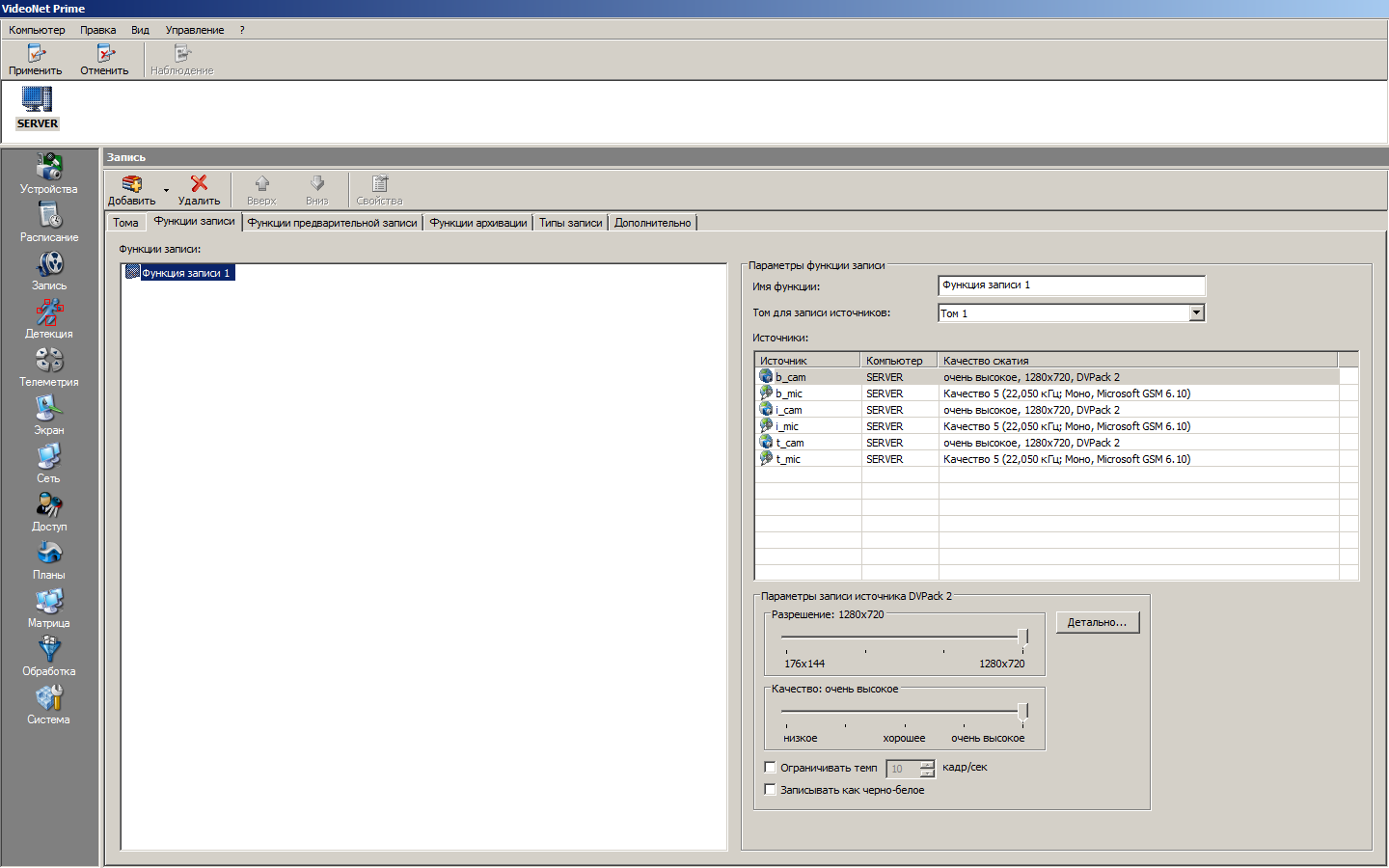Click the Детально... button
Viewport: 1389px width, 868px height.
pyautogui.click(x=1097, y=623)
